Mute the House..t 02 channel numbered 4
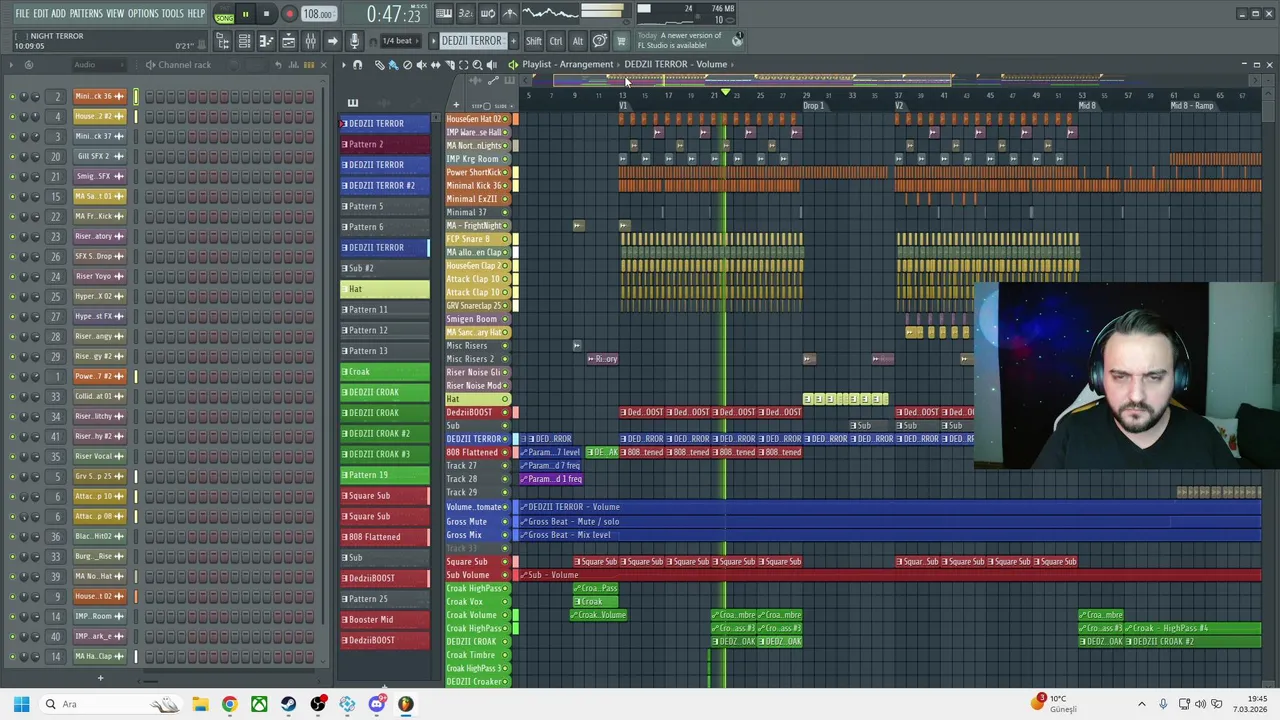 pos(12,116)
